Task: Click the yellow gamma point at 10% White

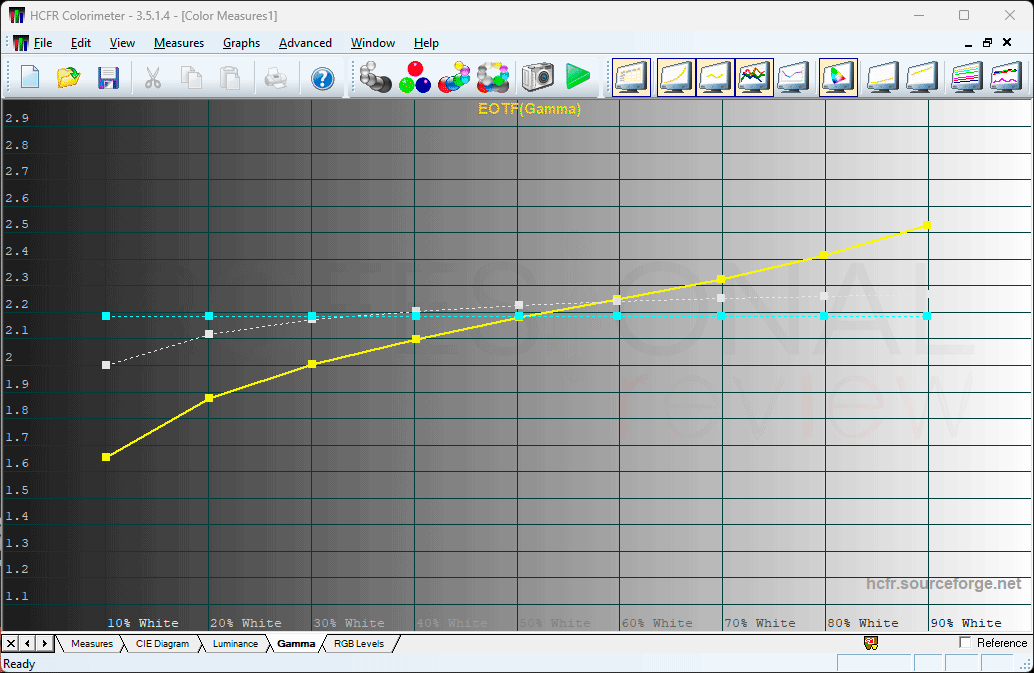Action: [x=106, y=457]
